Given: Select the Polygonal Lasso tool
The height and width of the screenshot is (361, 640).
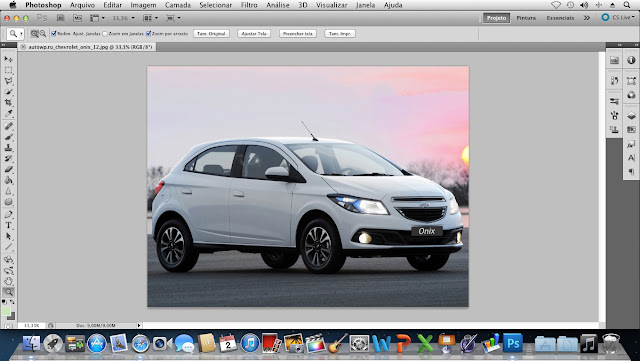Looking at the screenshot, I should (8, 81).
